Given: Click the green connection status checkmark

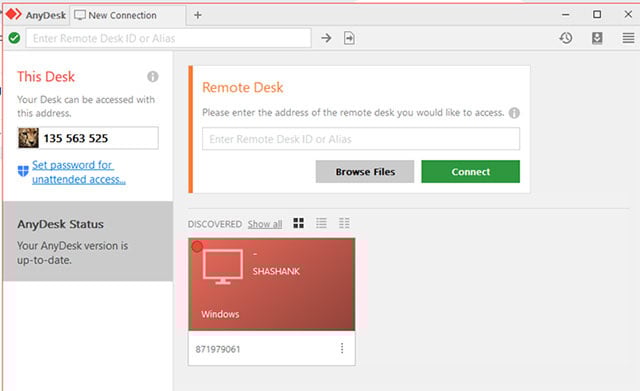Looking at the screenshot, I should pyautogui.click(x=14, y=38).
